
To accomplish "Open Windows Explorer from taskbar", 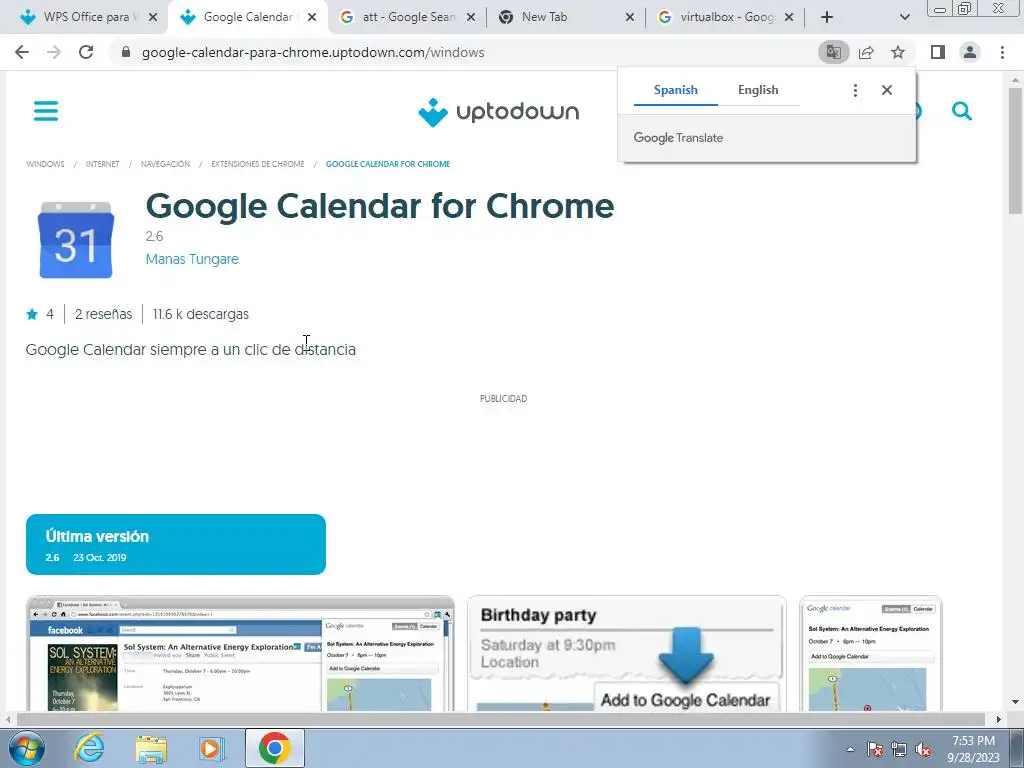I will pos(151,748).
